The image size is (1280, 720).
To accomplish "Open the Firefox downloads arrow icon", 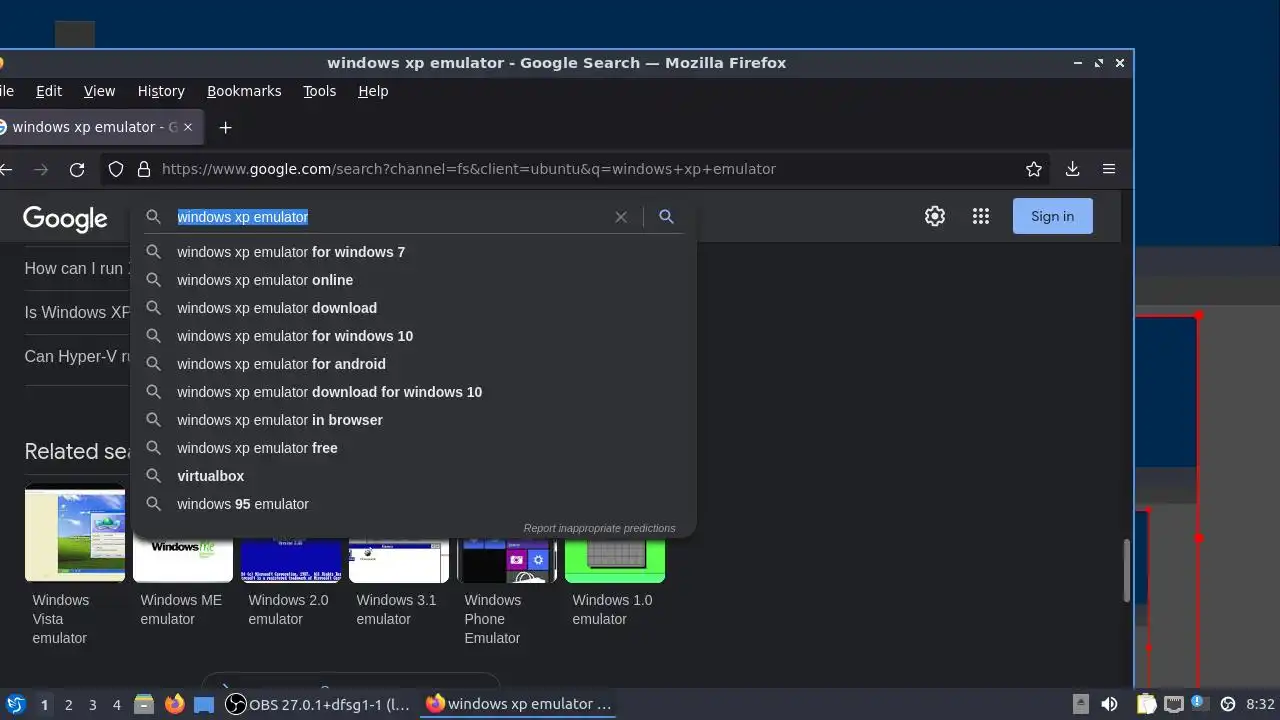I will pos(1072,169).
